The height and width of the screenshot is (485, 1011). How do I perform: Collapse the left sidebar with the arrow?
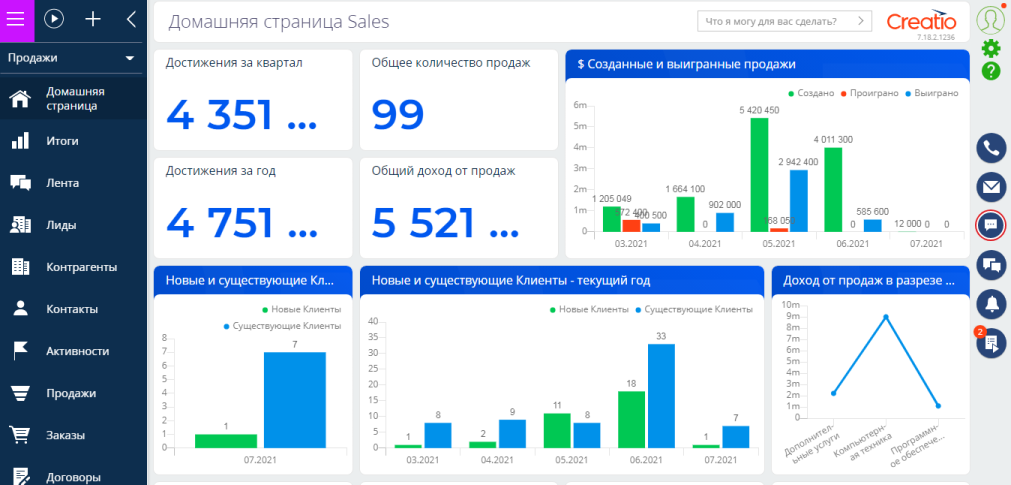click(131, 18)
